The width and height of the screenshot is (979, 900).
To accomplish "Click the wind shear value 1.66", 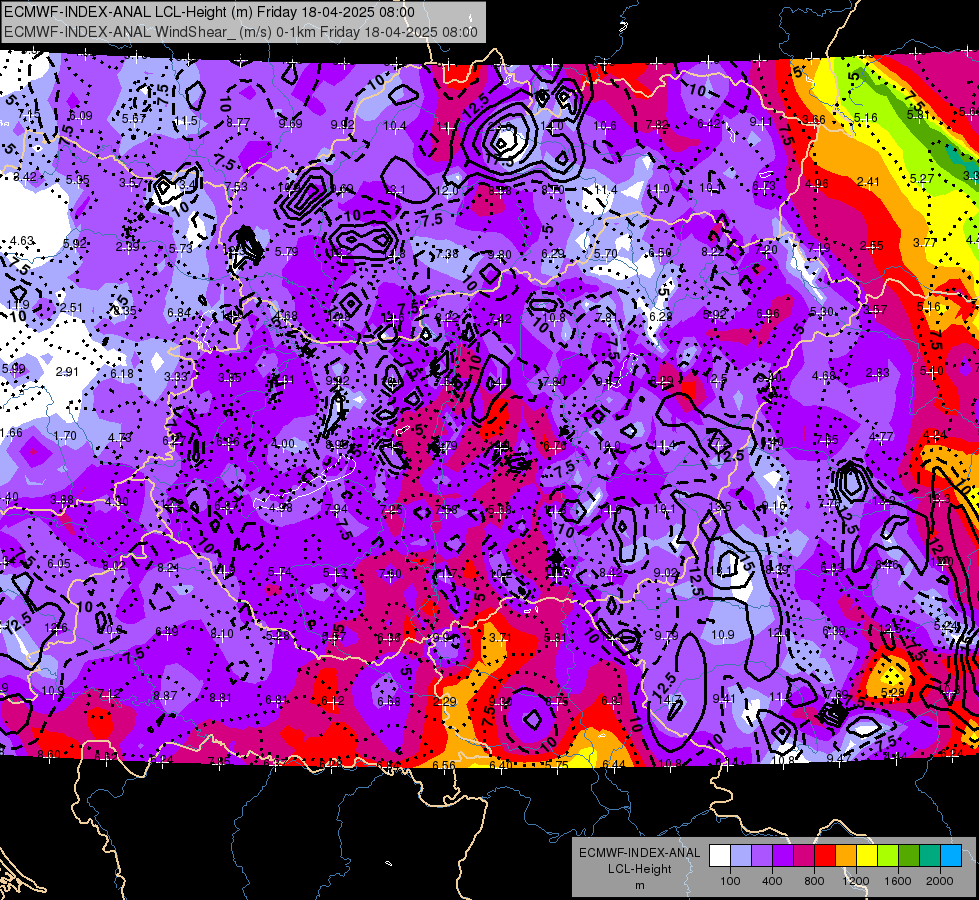I will (x=11, y=433).
